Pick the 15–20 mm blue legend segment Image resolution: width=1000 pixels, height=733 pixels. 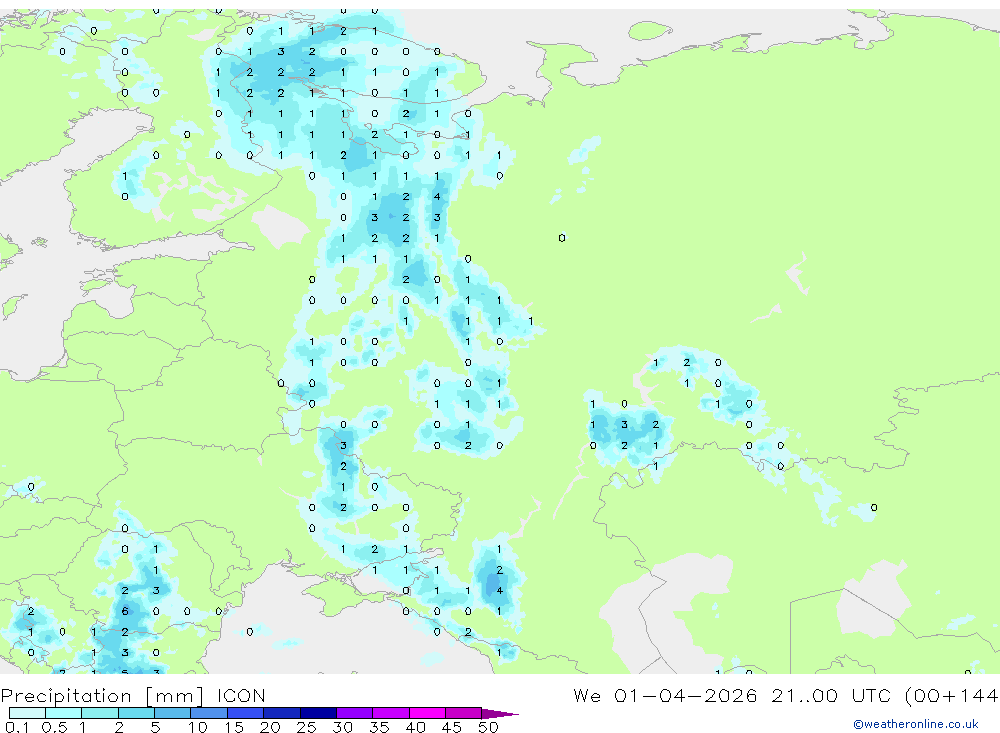point(246,713)
